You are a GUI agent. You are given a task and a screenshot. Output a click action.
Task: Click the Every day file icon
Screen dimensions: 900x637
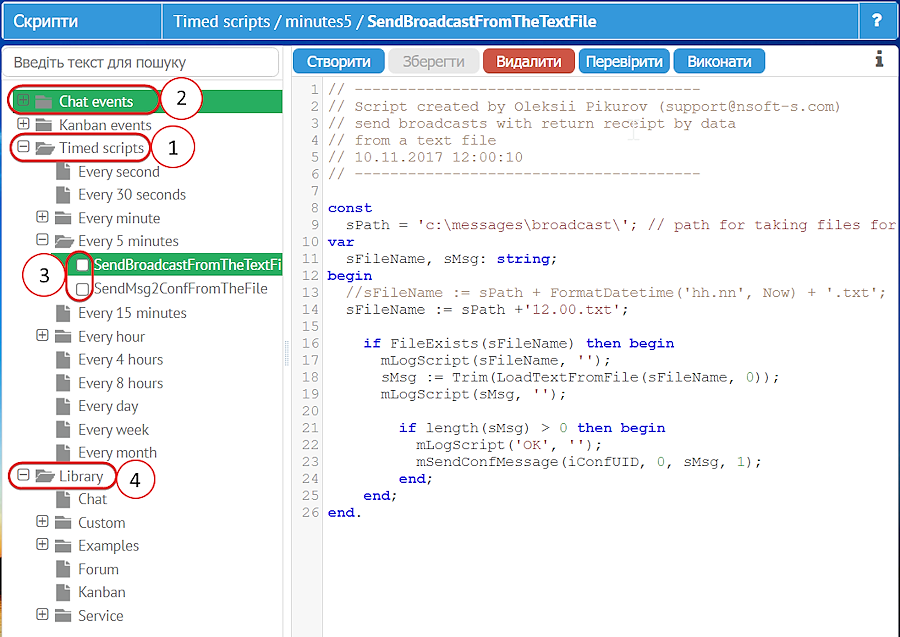pyautogui.click(x=63, y=407)
